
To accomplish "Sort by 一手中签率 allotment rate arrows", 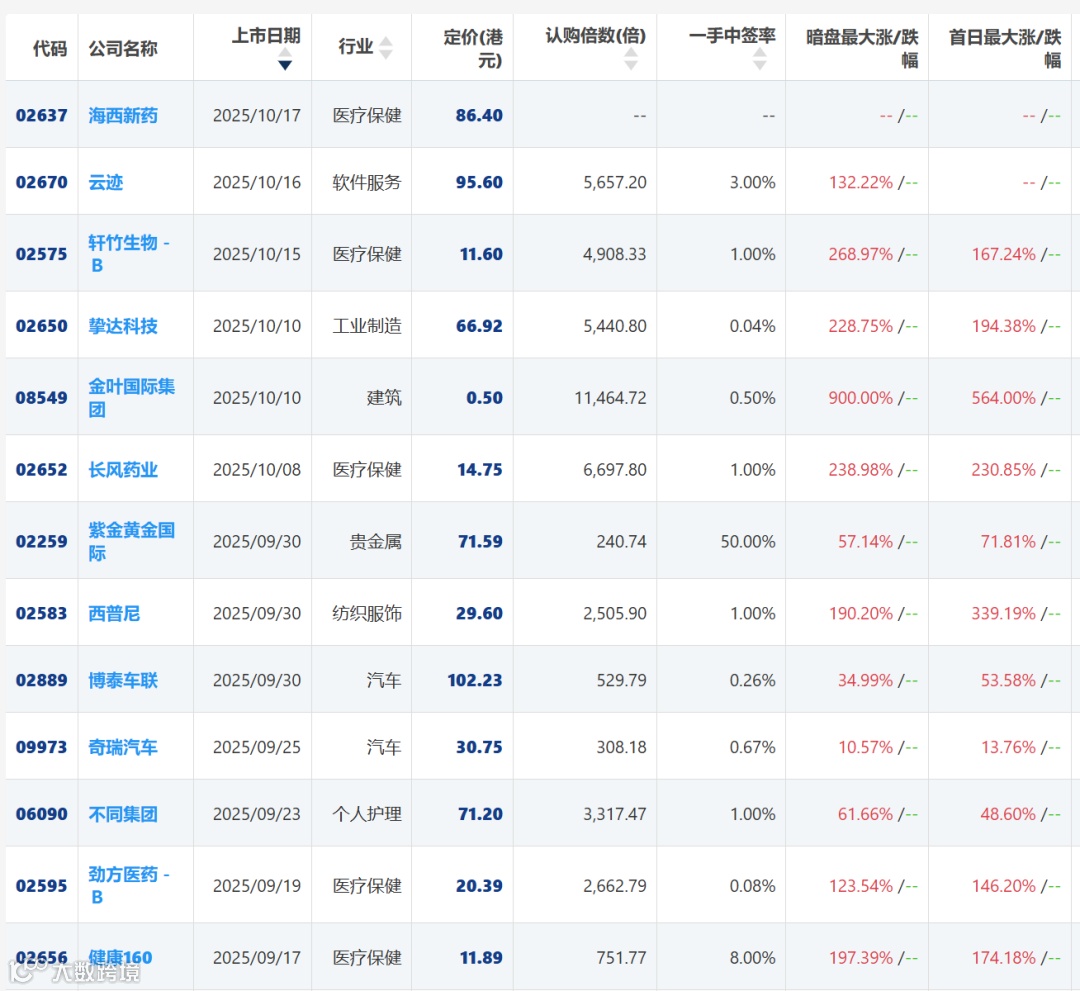I will pyautogui.click(x=759, y=59).
